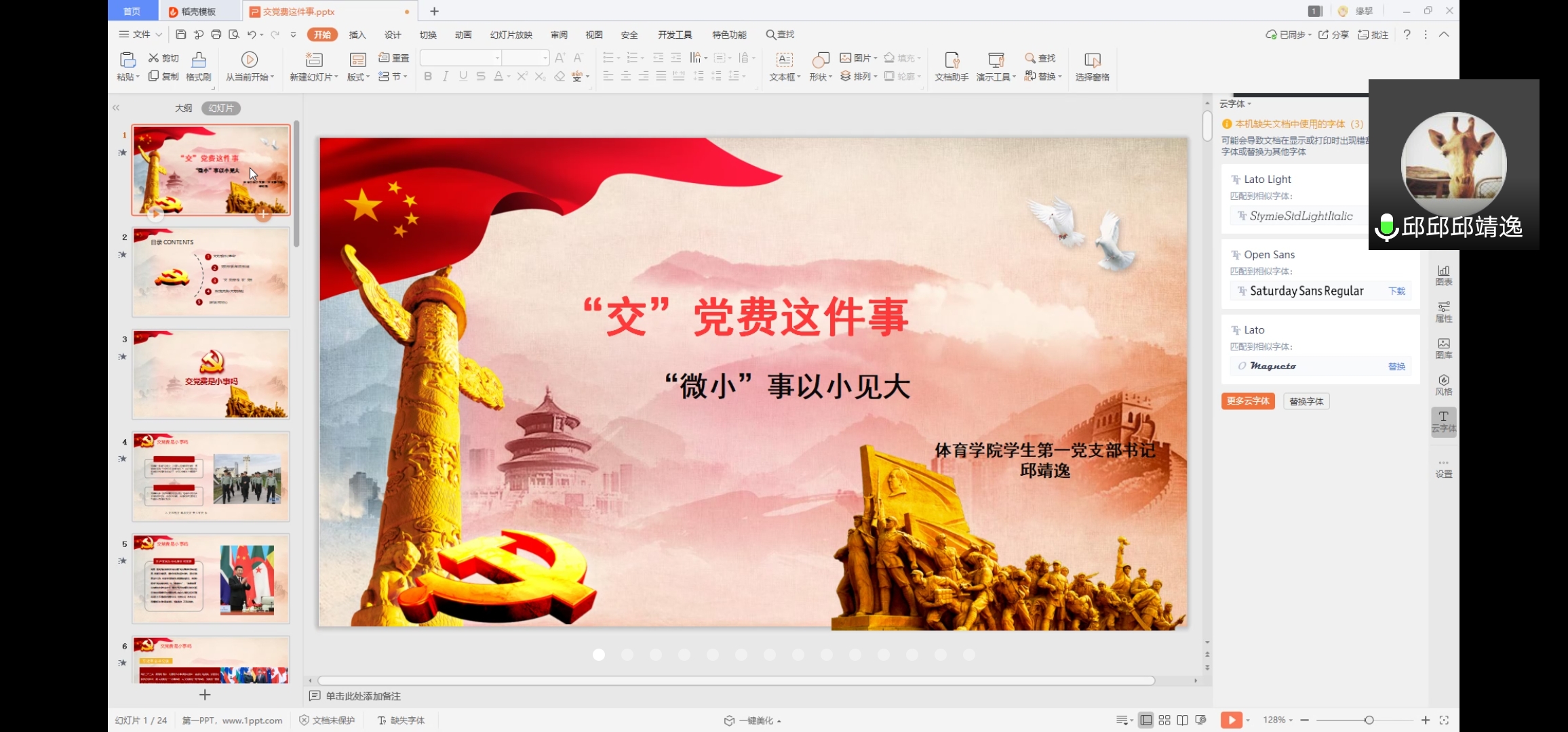Click the 图库 gallery sidebar icon
Screen dimensions: 1568x732
click(x=1444, y=348)
